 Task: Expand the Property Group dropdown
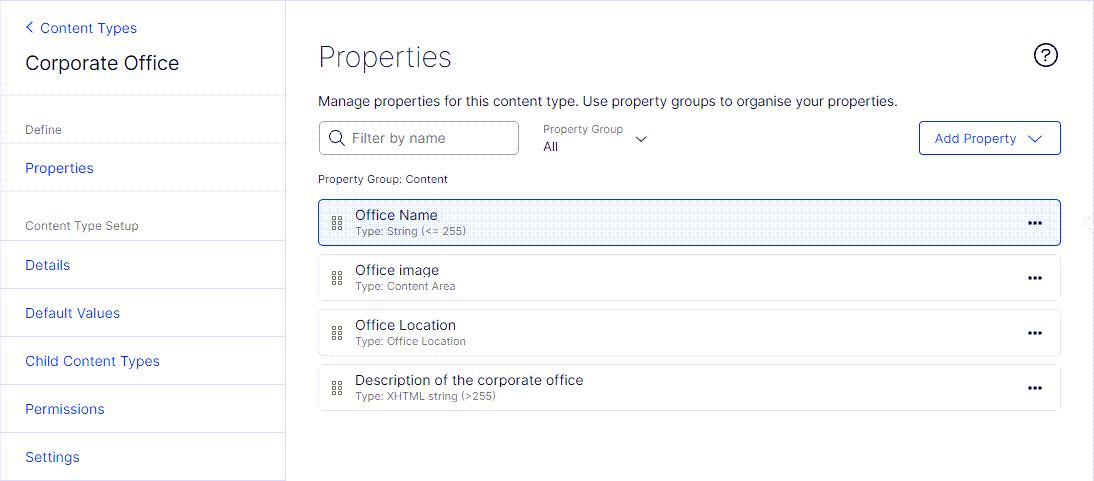pos(594,138)
